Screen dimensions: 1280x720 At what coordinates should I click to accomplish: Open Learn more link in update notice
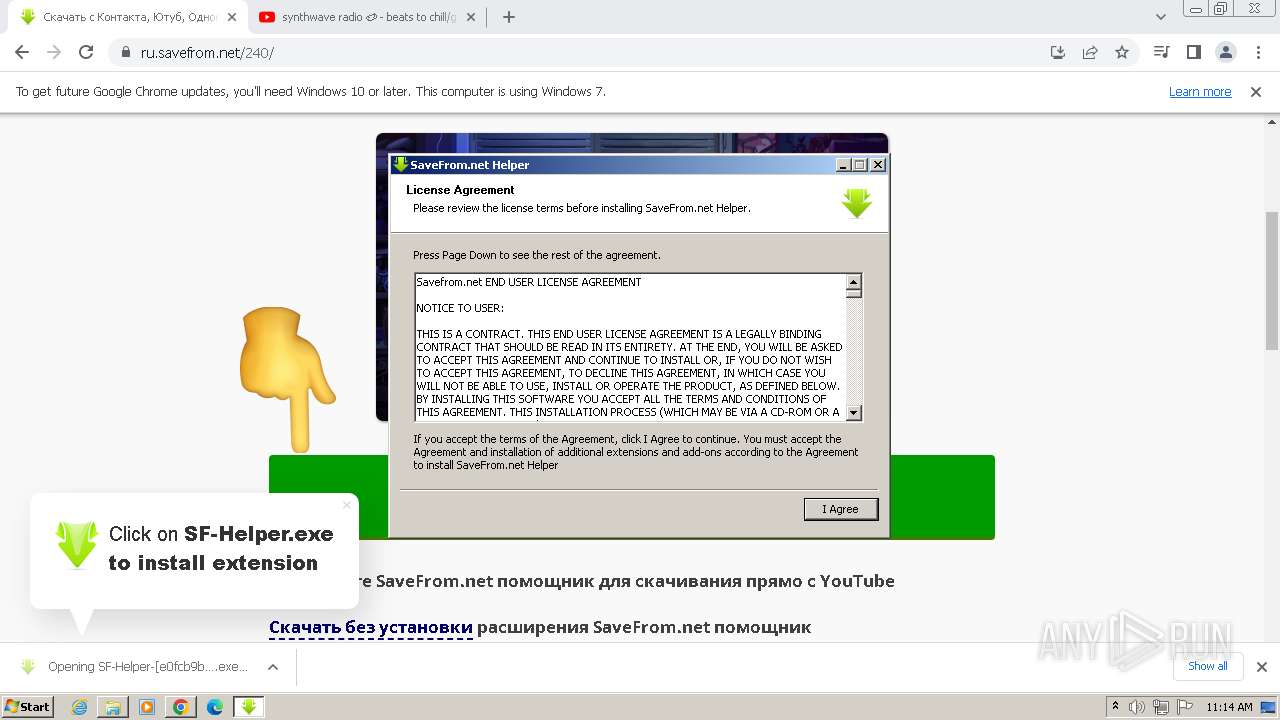coord(1200,91)
